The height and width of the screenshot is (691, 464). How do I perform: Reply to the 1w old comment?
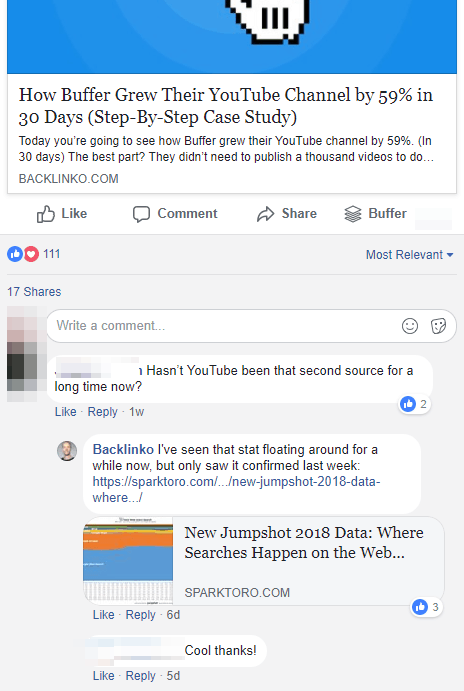point(103,412)
